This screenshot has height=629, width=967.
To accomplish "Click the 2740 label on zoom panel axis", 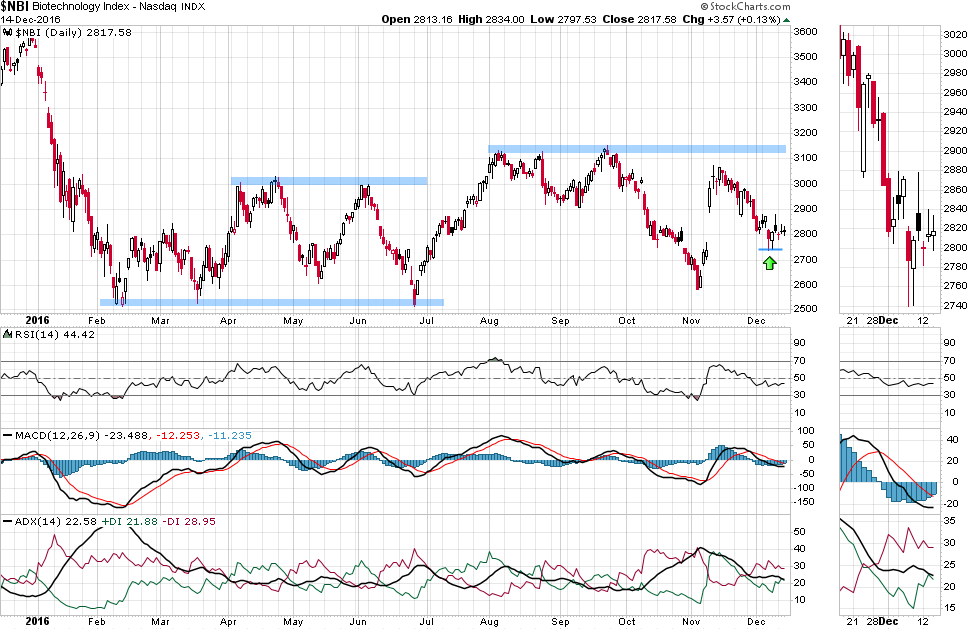I will tap(955, 306).
